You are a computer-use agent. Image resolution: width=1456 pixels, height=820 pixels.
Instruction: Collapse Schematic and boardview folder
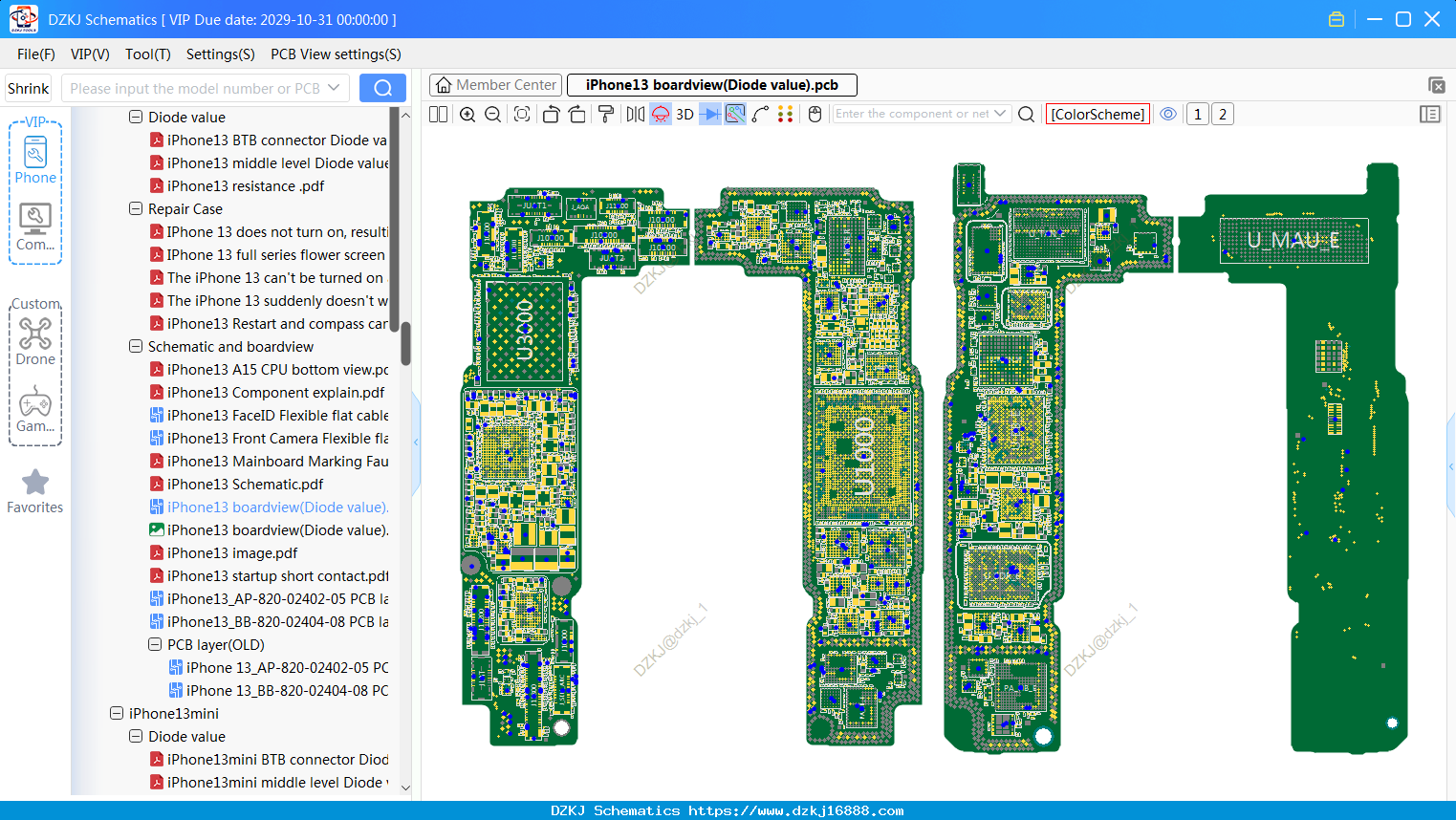tap(136, 346)
